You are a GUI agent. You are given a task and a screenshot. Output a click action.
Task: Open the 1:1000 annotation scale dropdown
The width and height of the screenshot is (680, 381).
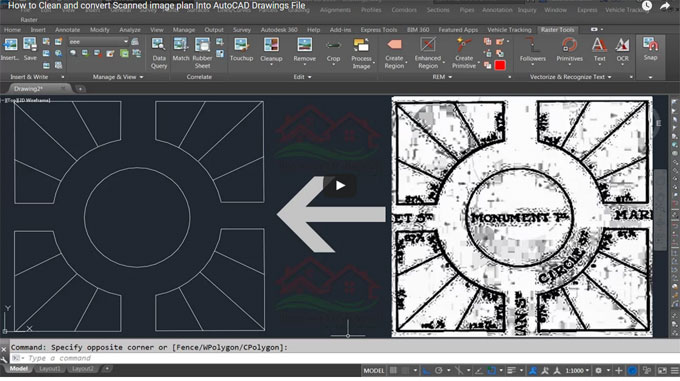577,371
